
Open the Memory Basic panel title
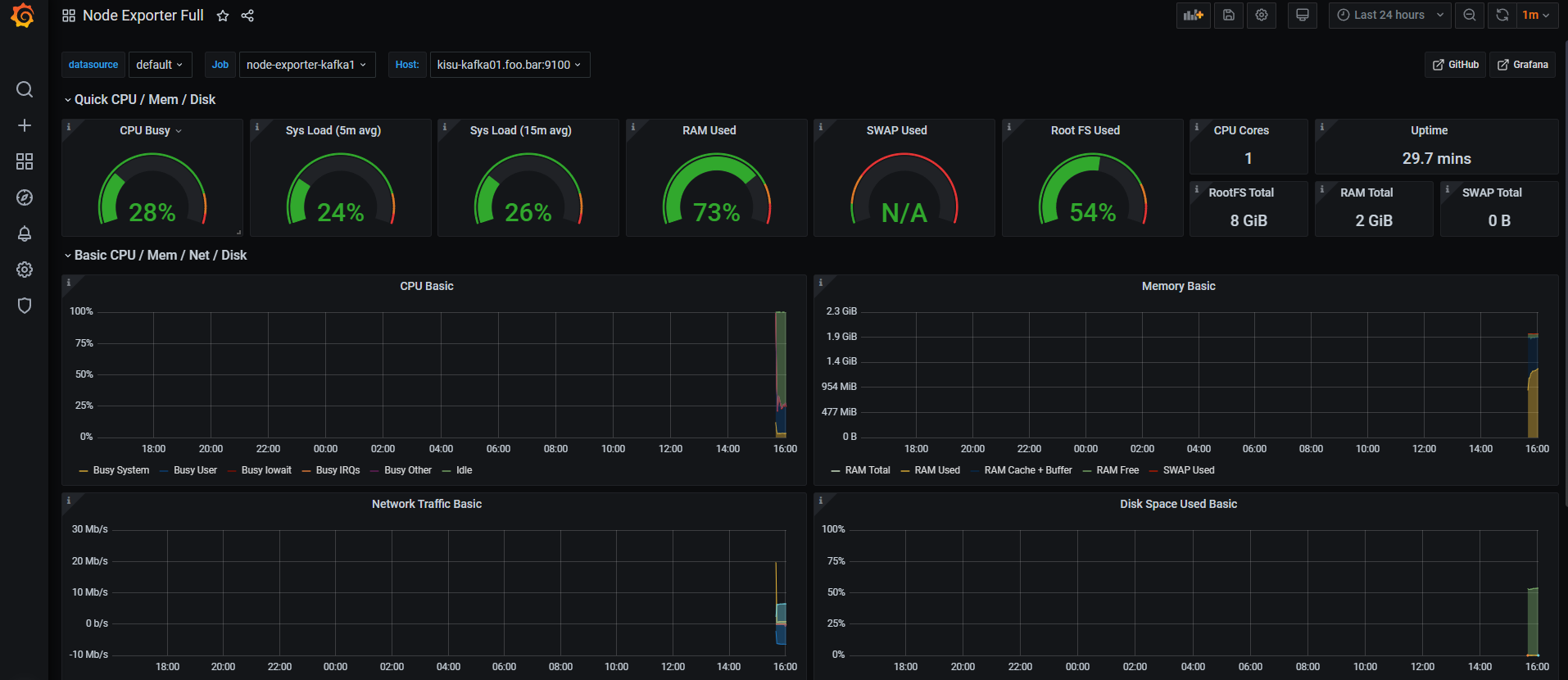pos(1178,286)
